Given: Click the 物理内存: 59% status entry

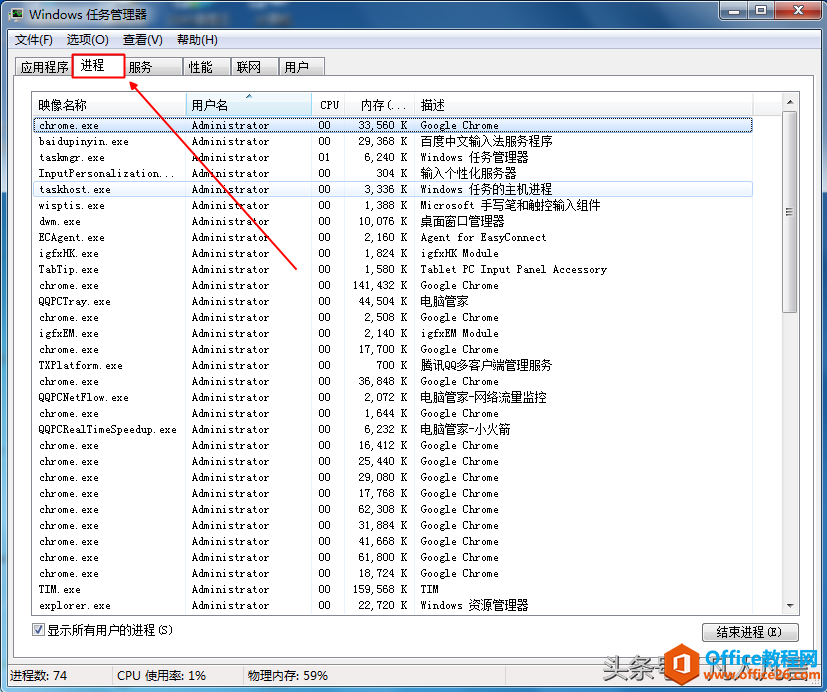Looking at the screenshot, I should [288, 676].
